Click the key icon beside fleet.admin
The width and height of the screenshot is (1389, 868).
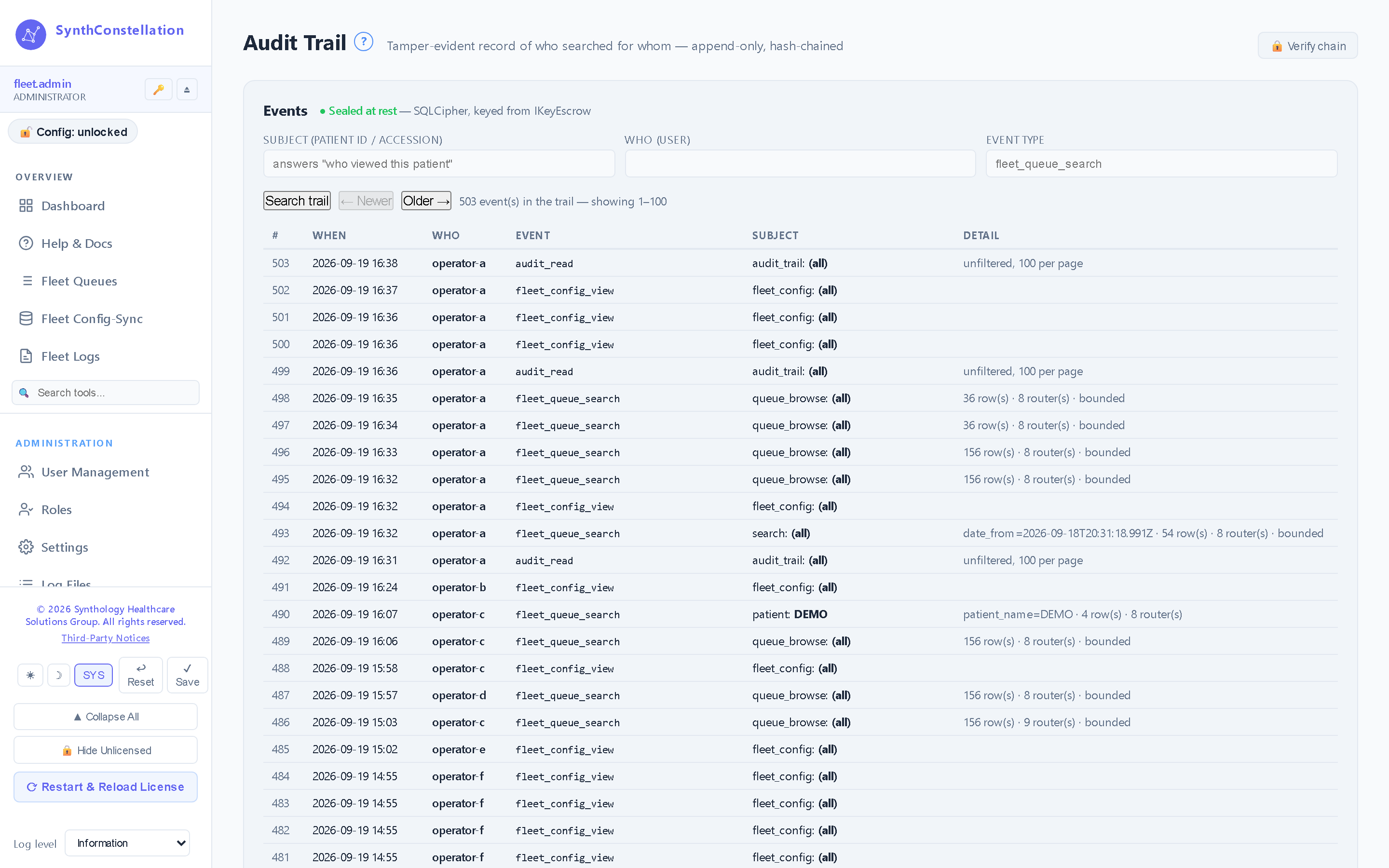158,90
